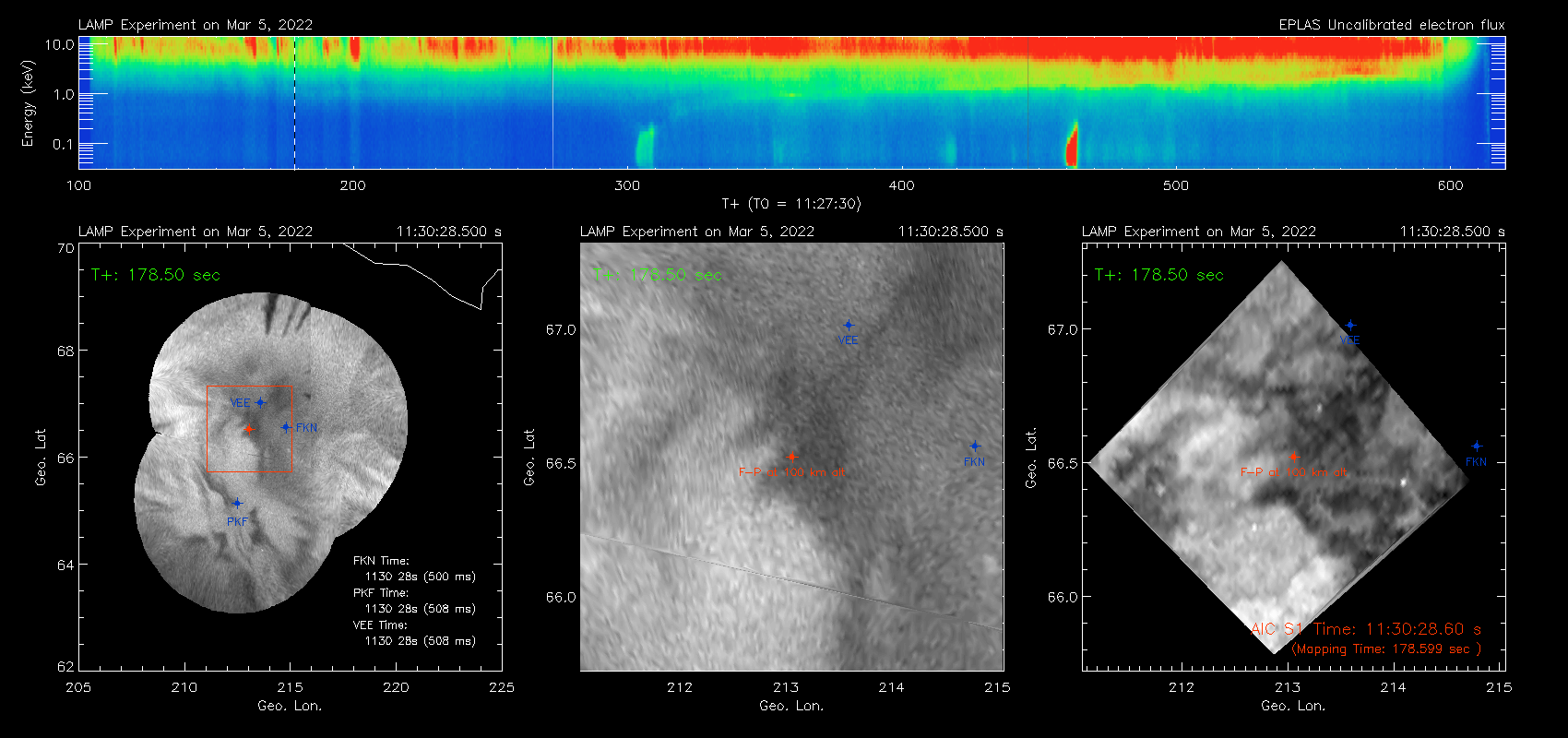Image resolution: width=1568 pixels, height=738 pixels.
Task: Click the 'FKN Time:' label
Action: coord(381,561)
